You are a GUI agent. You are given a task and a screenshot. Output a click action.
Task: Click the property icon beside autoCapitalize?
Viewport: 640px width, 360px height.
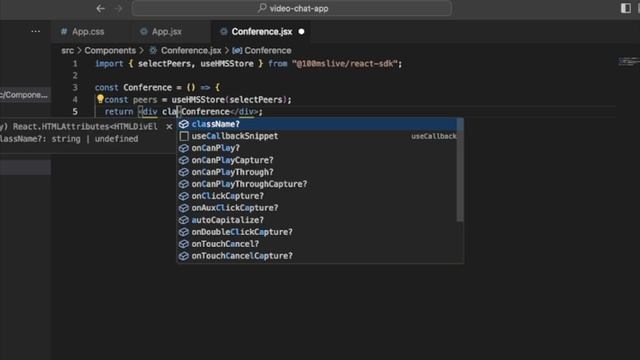184,220
